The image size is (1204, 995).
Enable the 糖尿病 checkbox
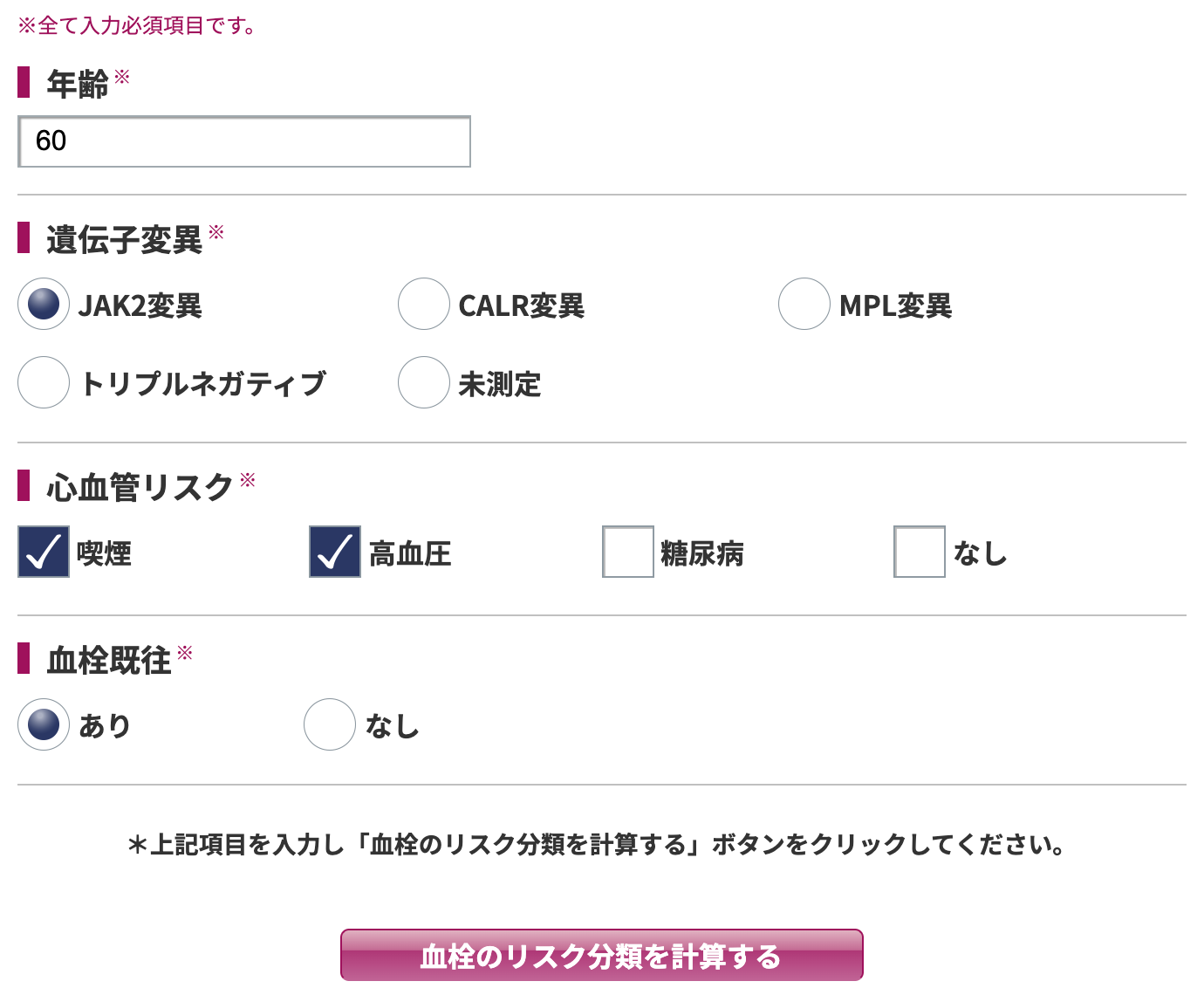(628, 552)
